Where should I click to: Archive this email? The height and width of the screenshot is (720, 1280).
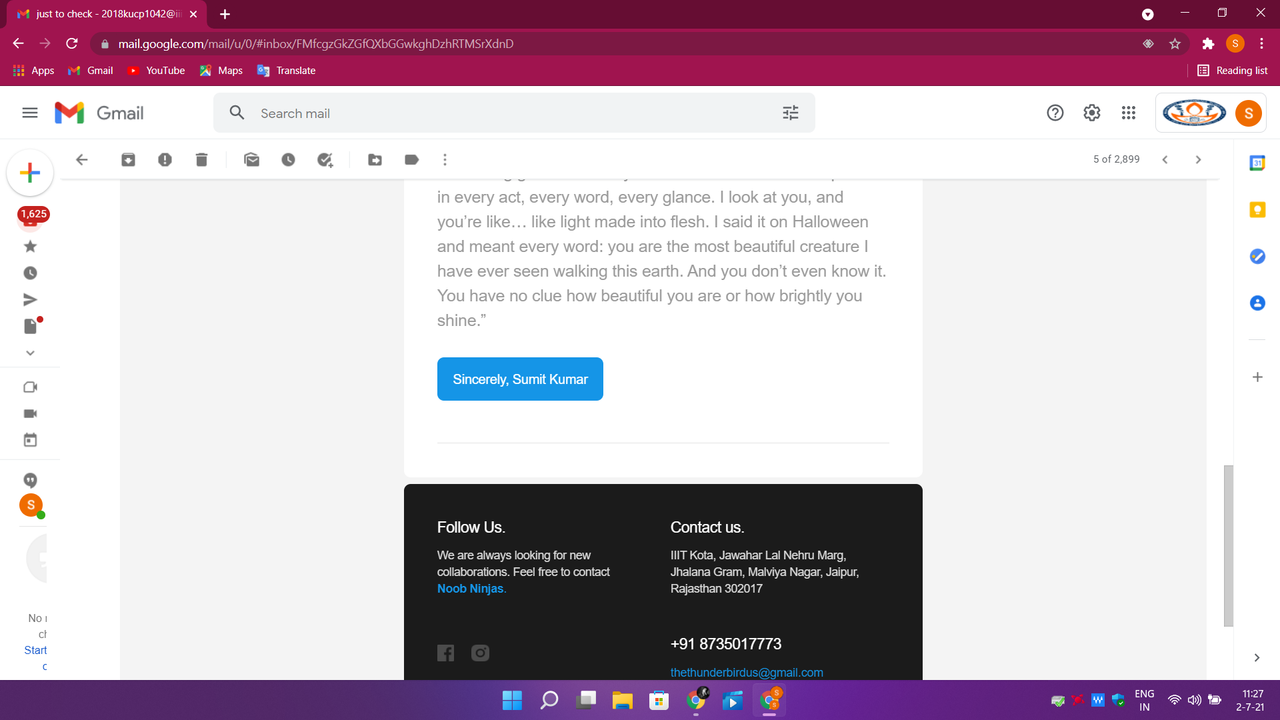[x=128, y=159]
